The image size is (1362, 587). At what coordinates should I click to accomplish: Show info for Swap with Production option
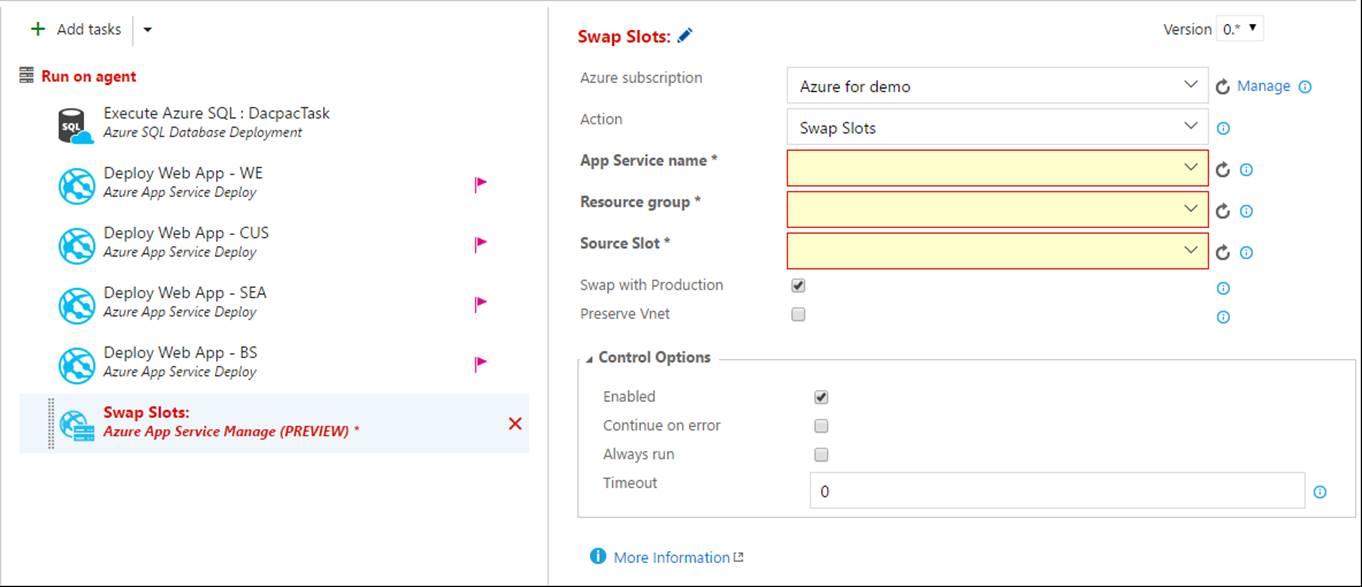tap(1223, 289)
